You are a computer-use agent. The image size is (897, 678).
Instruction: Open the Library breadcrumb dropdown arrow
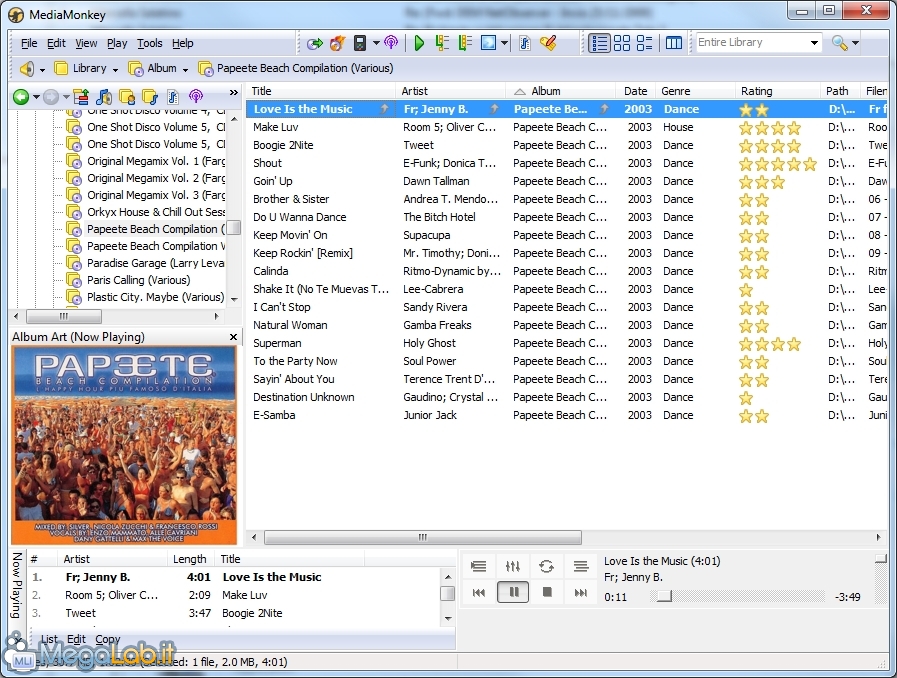pyautogui.click(x=115, y=69)
